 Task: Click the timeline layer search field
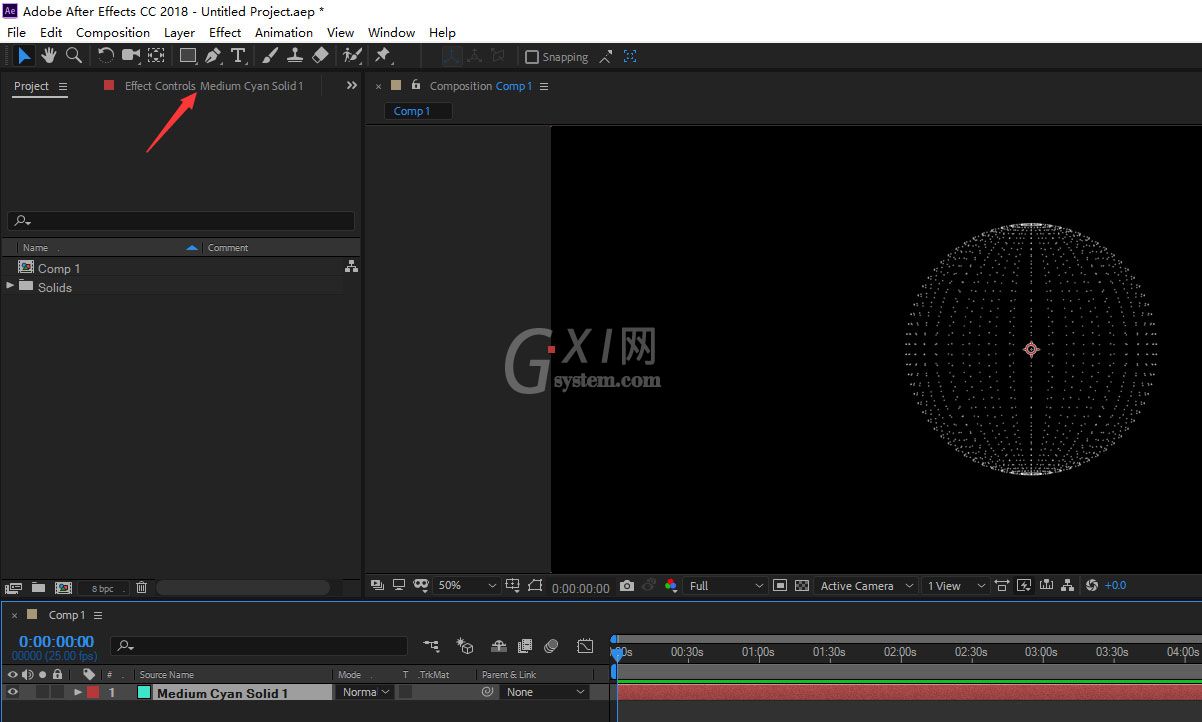[259, 646]
